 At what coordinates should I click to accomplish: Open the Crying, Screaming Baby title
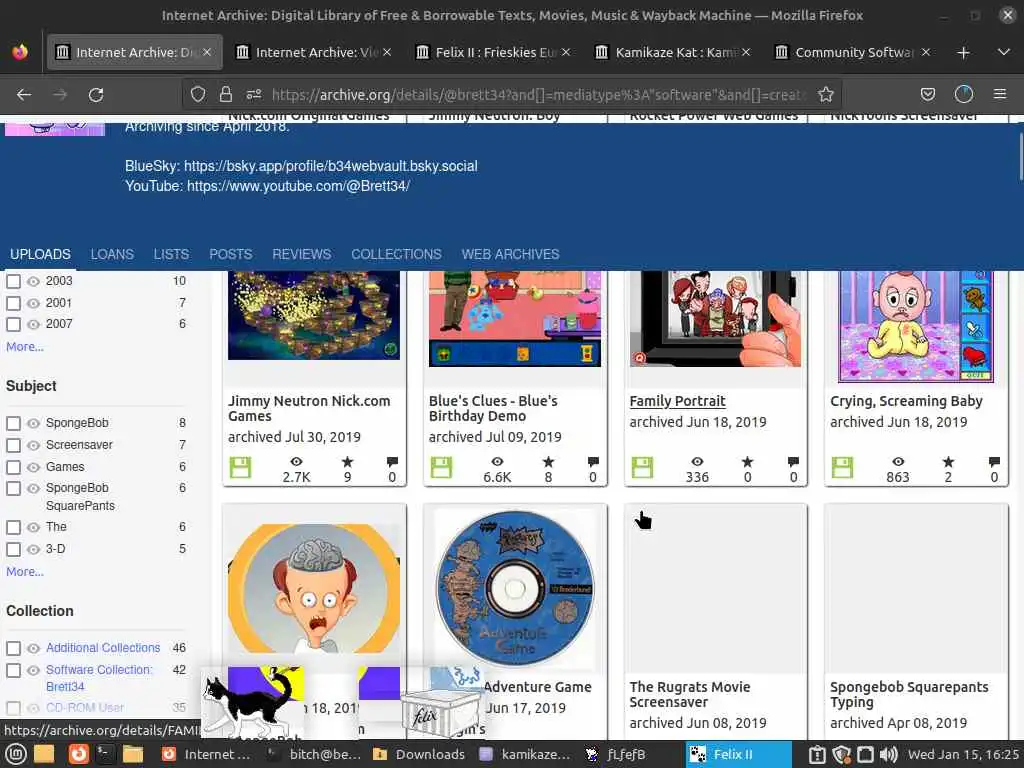point(906,401)
